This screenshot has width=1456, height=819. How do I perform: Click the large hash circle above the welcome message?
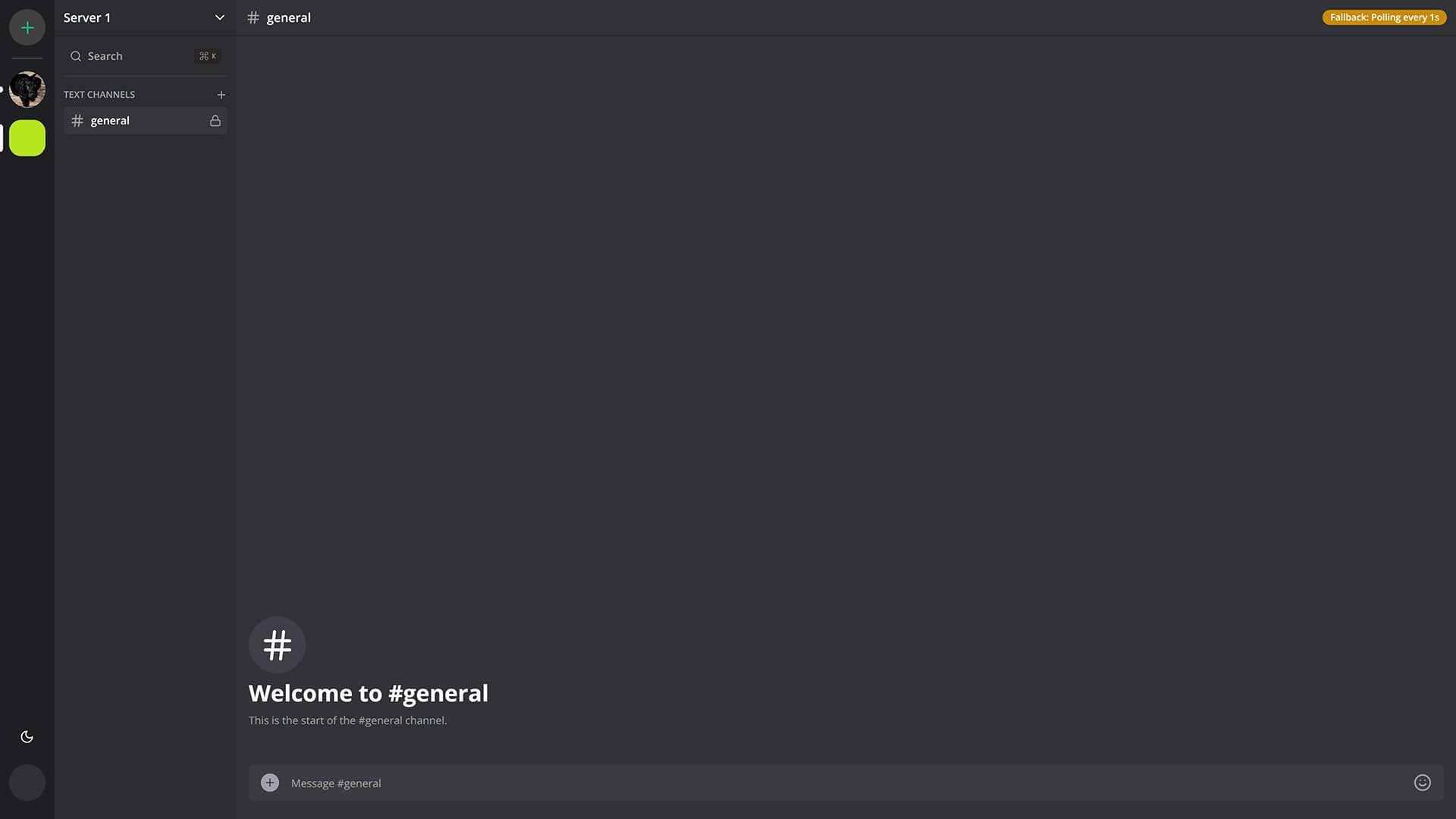point(276,645)
